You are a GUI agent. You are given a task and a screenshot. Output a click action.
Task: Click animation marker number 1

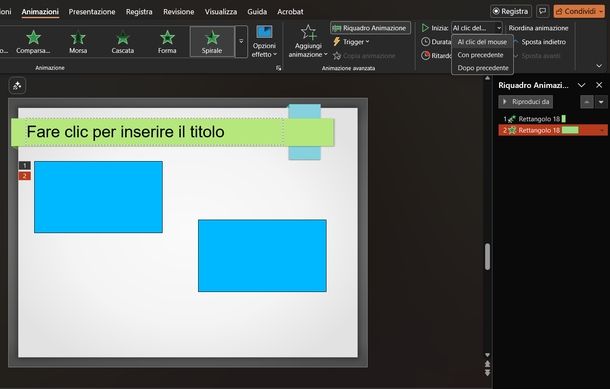(25, 165)
